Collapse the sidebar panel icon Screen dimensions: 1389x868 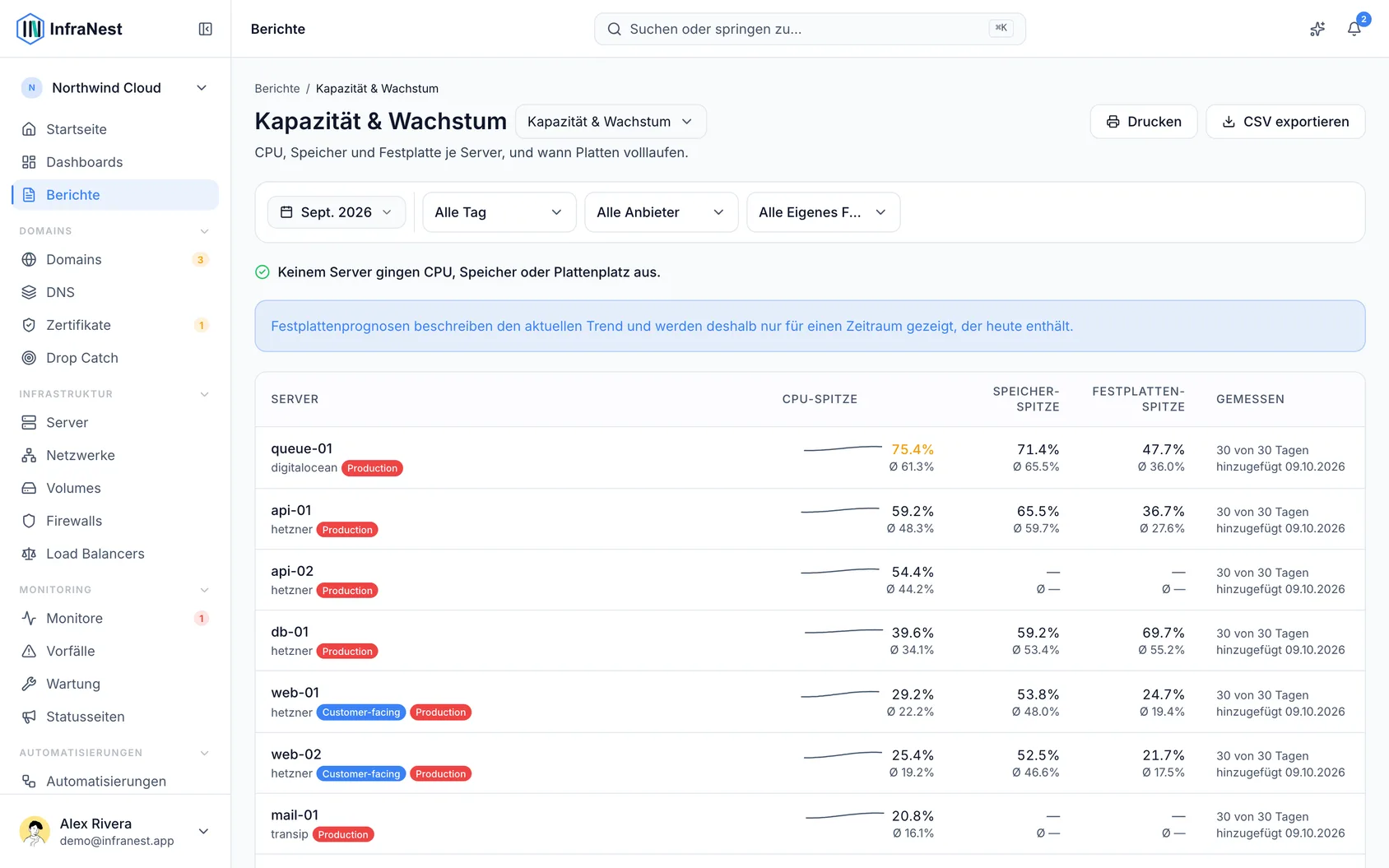coord(206,29)
